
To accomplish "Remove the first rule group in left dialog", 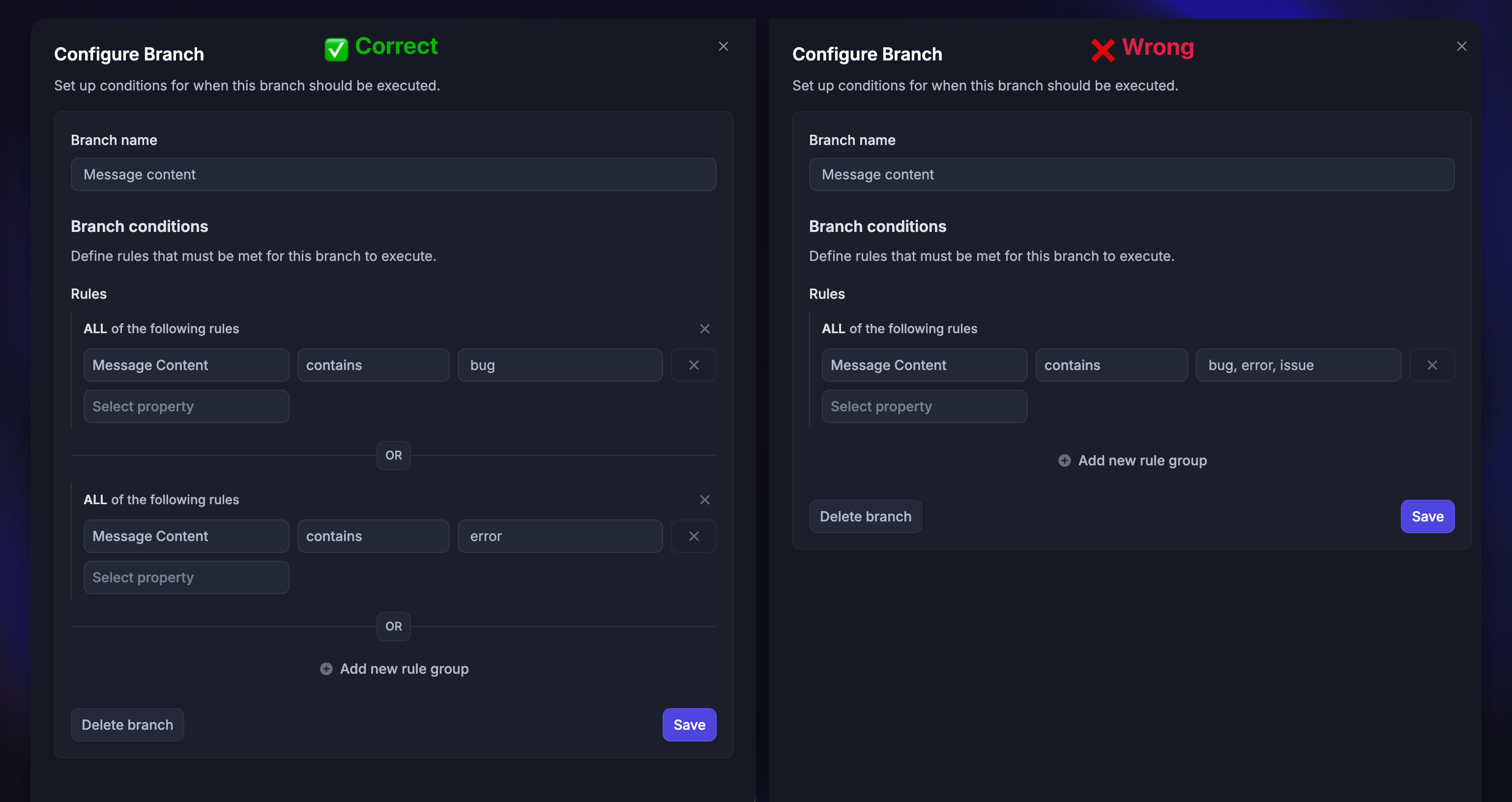I will coord(704,329).
